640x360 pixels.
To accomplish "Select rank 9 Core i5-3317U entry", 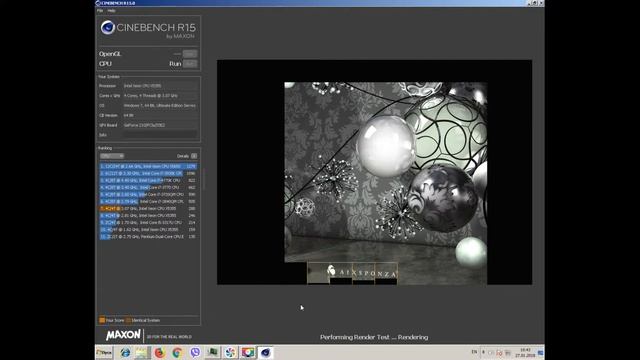I will [148, 222].
